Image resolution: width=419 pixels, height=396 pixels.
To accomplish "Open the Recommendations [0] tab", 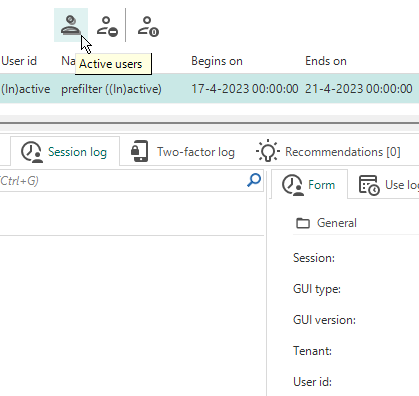I will pos(328,152).
